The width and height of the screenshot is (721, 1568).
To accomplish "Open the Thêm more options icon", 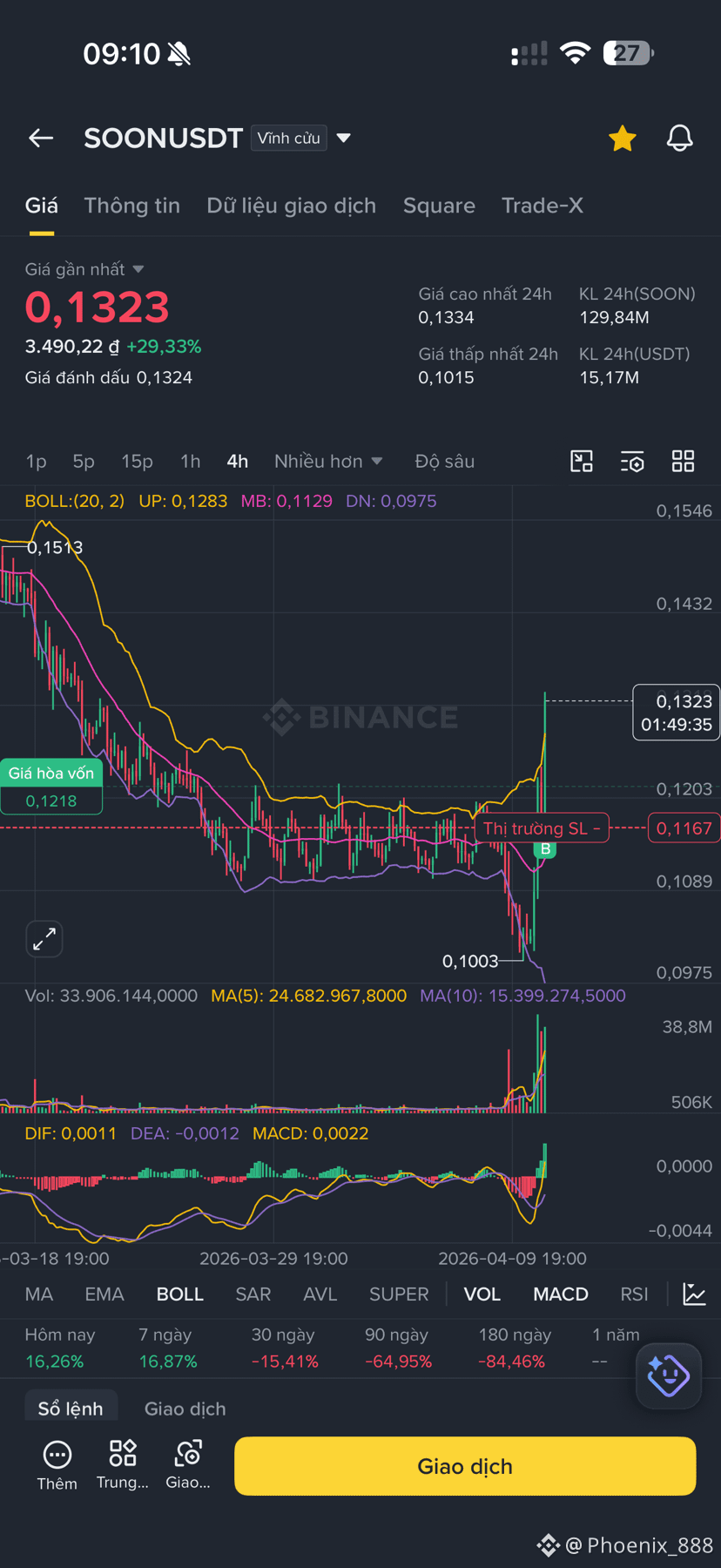I will 57,1465.
